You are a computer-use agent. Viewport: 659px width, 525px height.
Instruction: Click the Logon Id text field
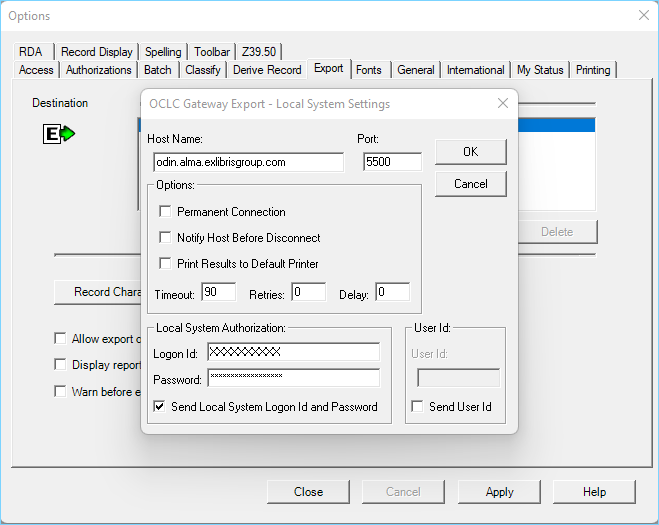(x=293, y=352)
